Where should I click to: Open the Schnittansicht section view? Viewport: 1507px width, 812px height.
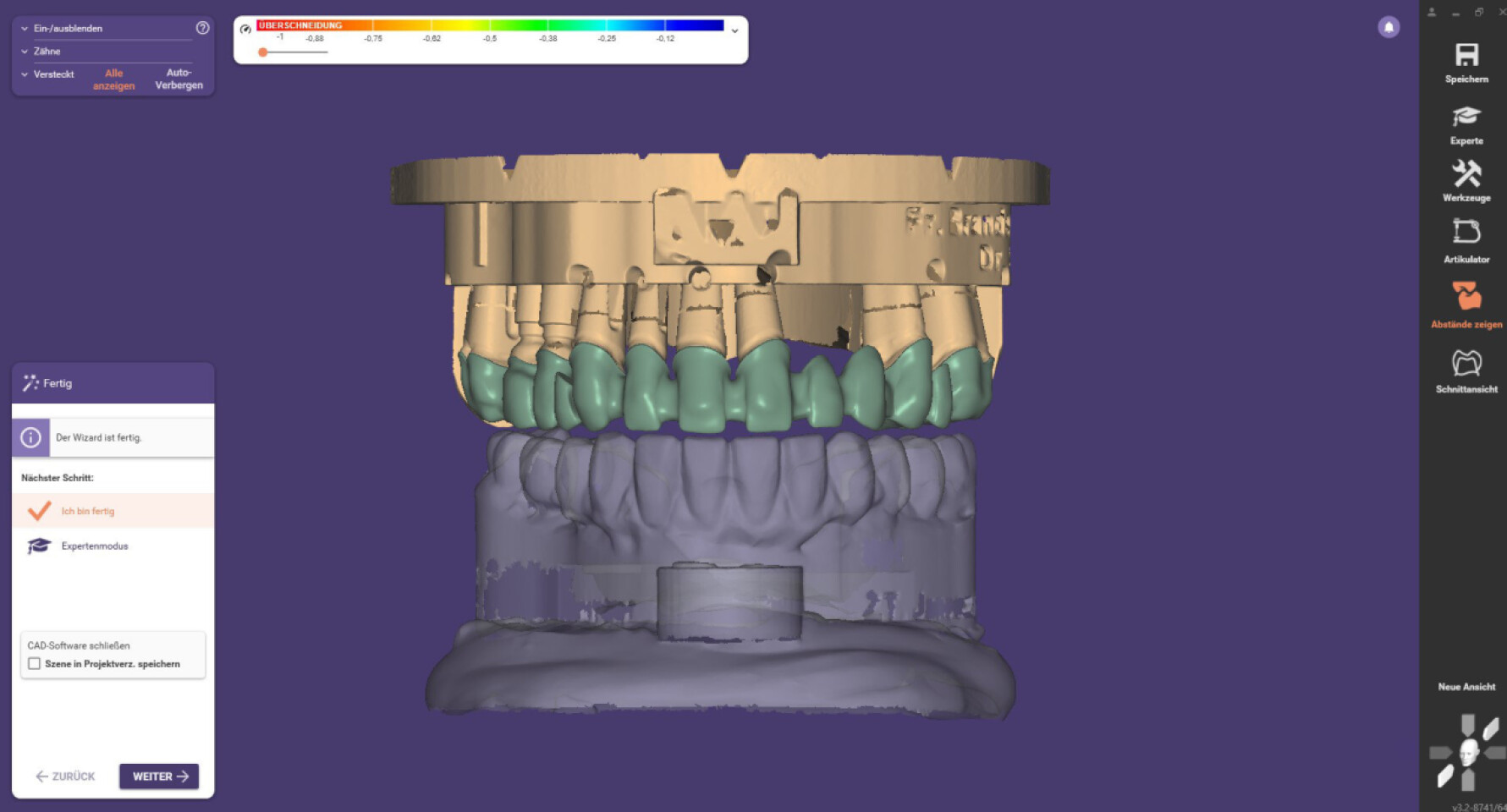(x=1466, y=364)
